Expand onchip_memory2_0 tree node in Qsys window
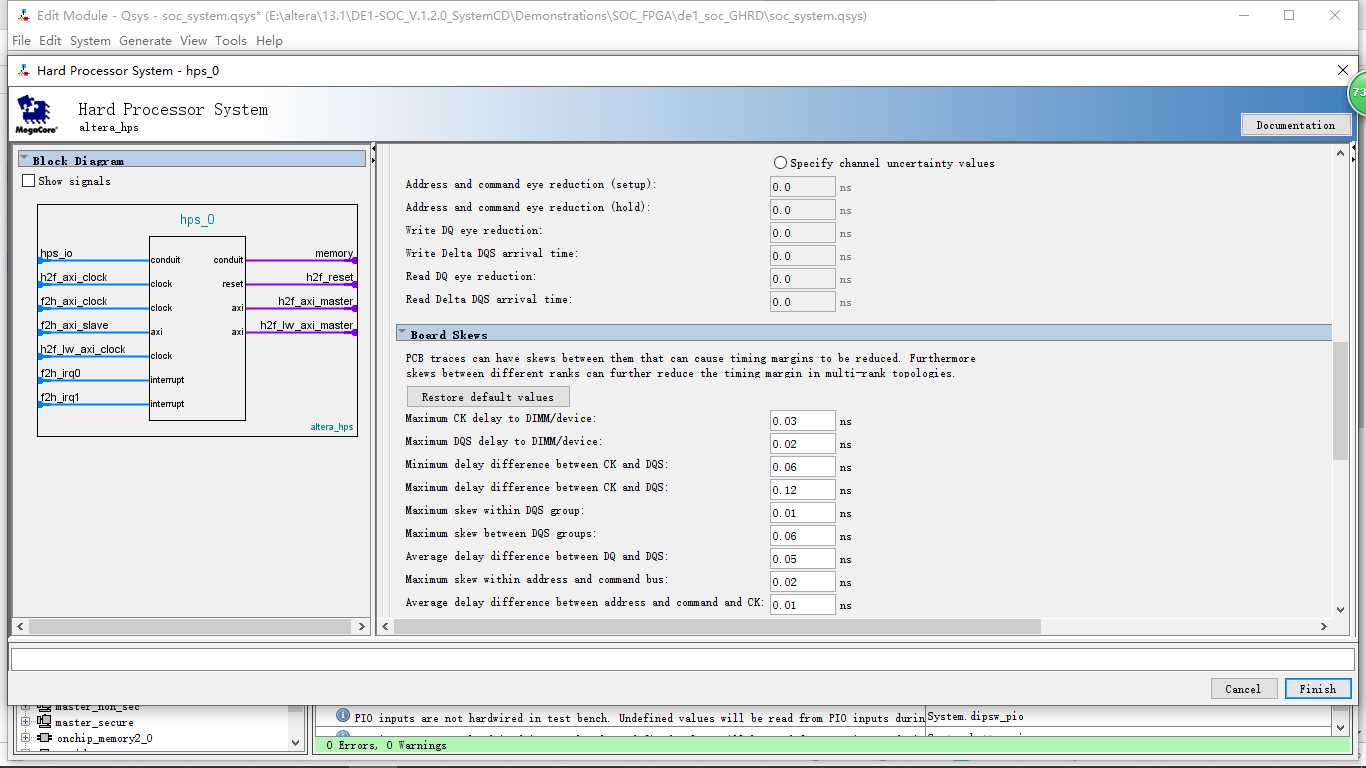1366x768 pixels. (x=26, y=738)
